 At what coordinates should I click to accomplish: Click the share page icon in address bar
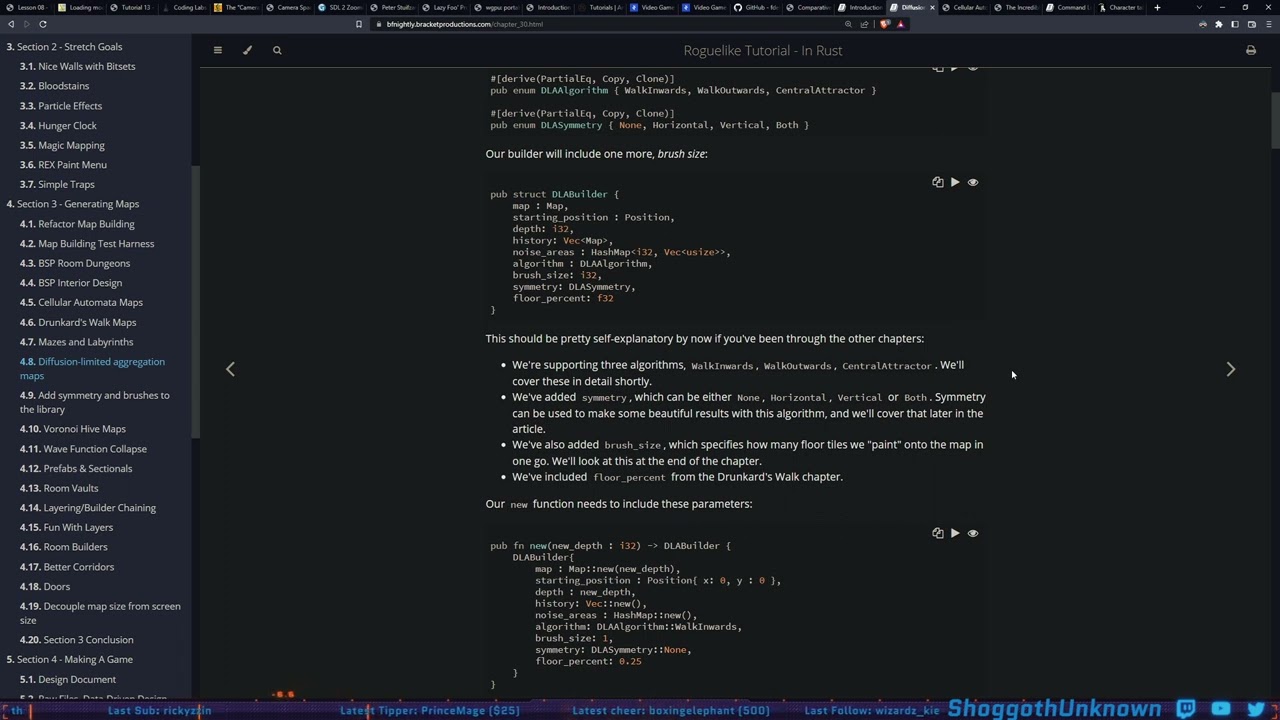[x=864, y=24]
